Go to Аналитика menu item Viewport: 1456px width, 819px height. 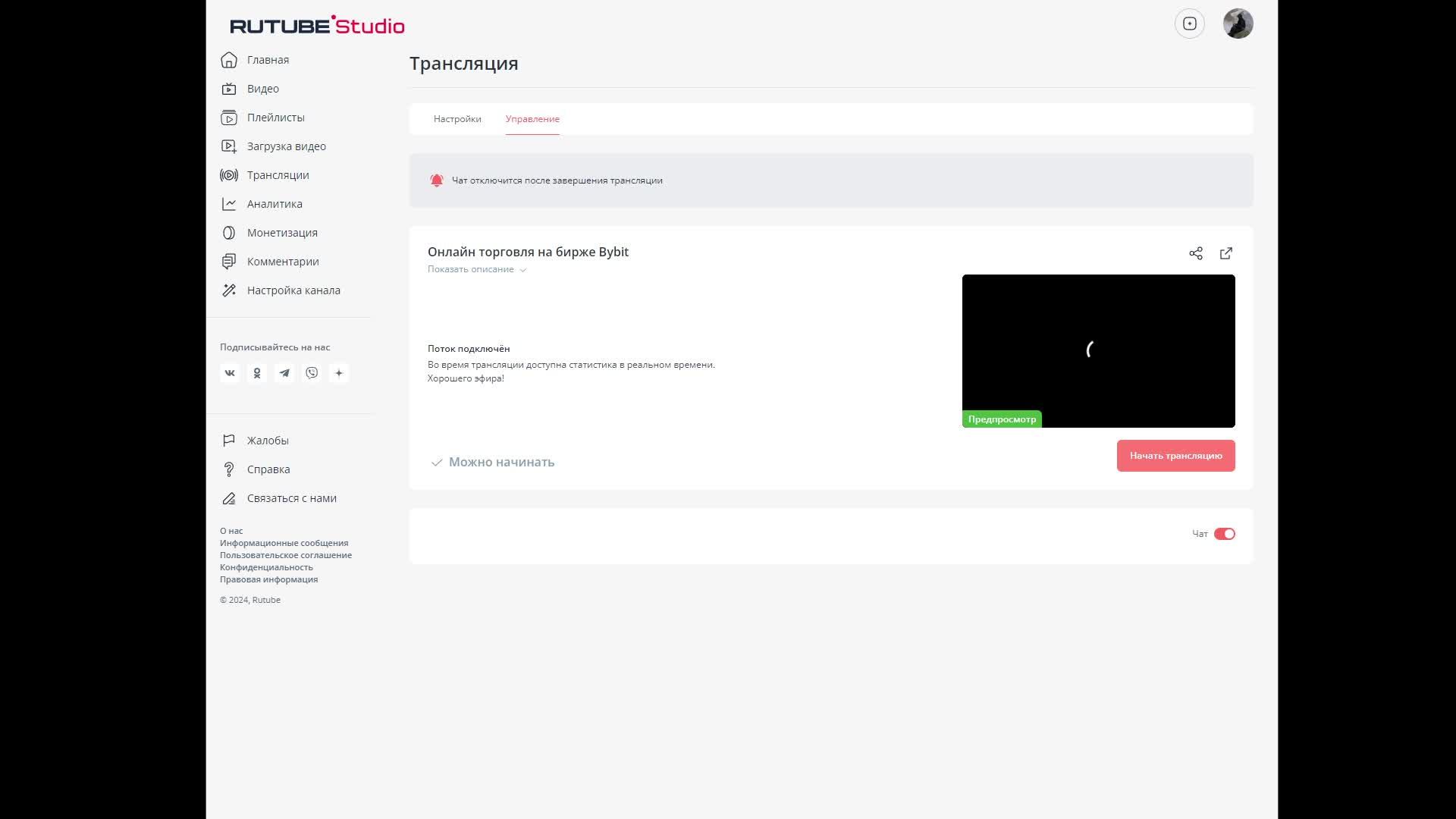coord(275,204)
